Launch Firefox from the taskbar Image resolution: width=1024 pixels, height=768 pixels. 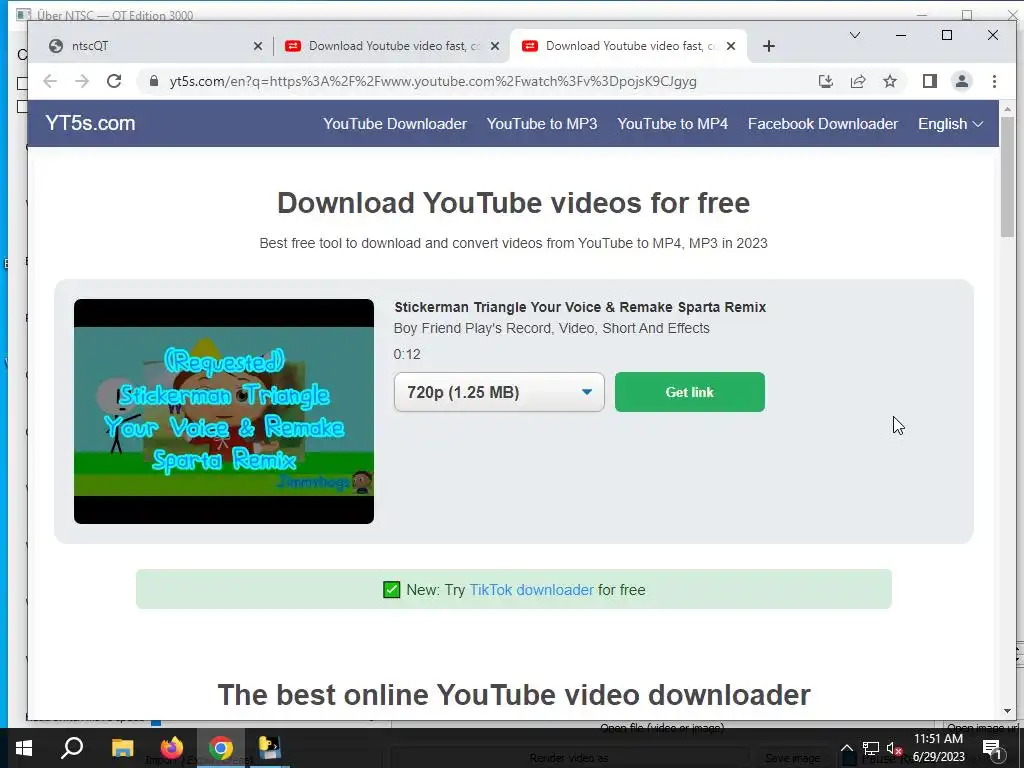(172, 748)
